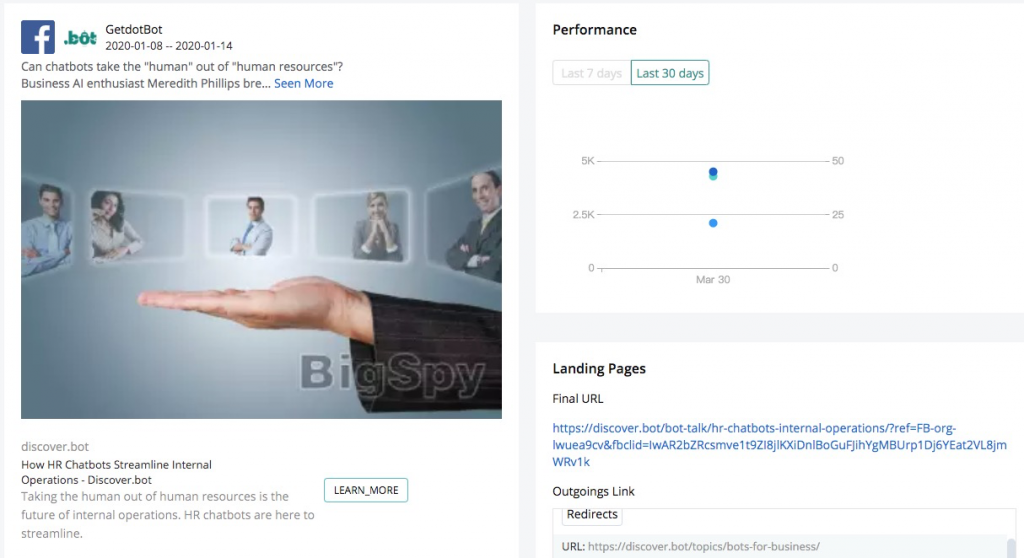The image size is (1024, 558).
Task: Select the Redirects tab
Action: (592, 514)
